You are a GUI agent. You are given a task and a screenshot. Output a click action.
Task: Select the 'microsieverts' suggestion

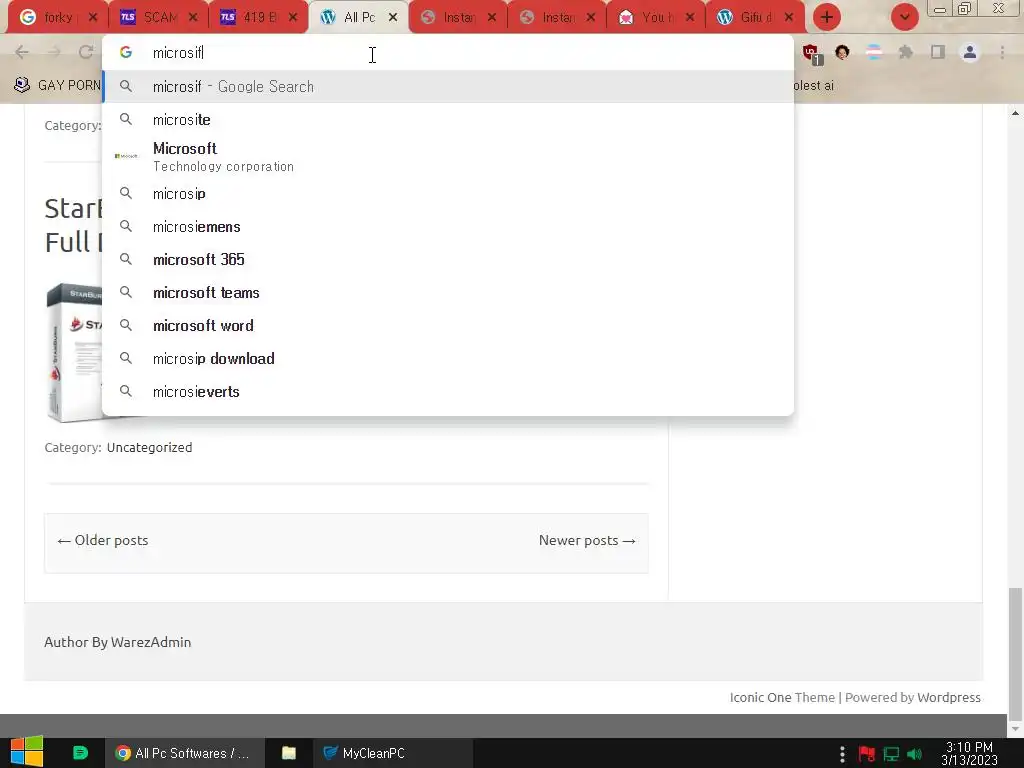coord(447,391)
